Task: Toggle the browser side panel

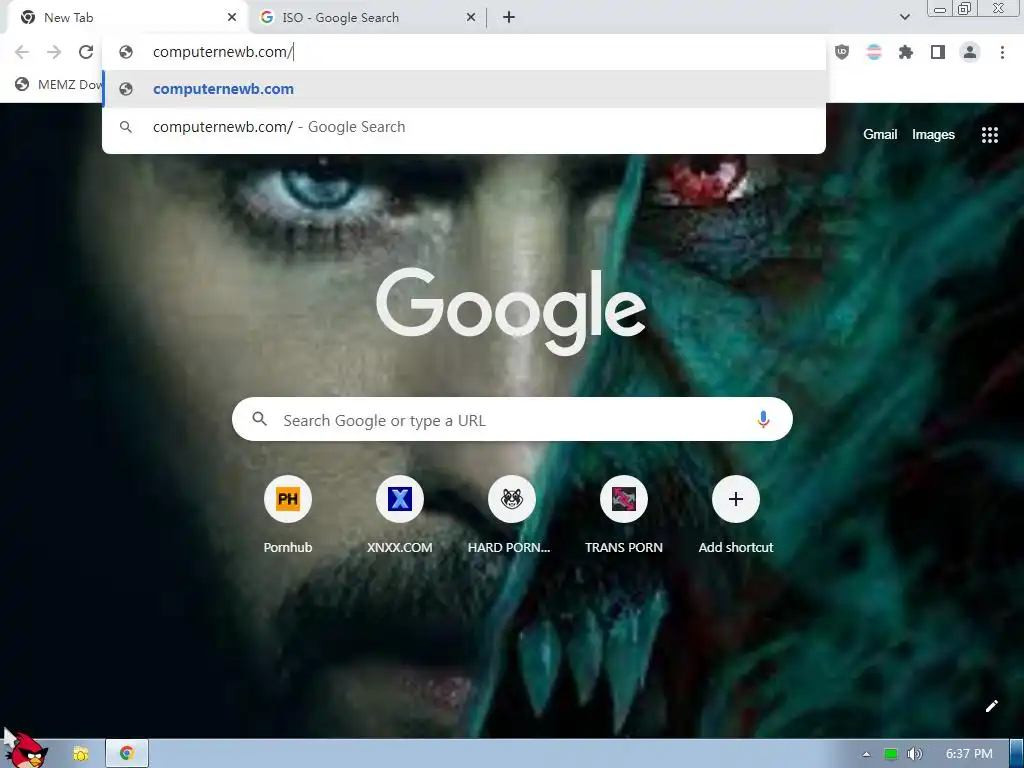Action: click(x=938, y=52)
